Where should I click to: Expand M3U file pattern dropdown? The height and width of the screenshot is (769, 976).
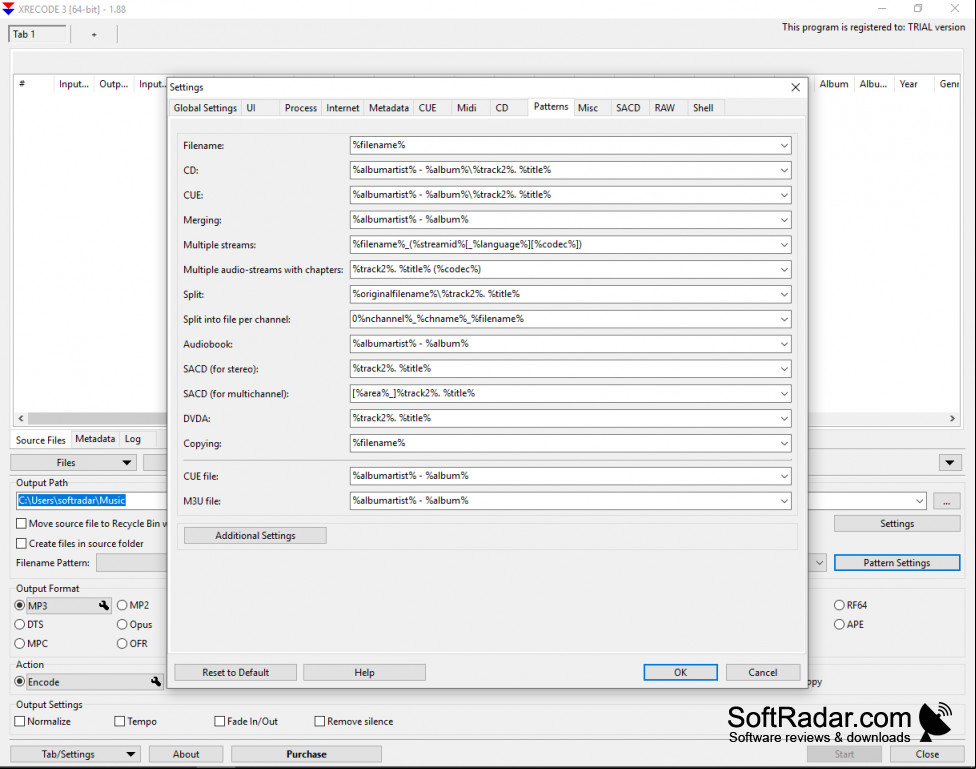pos(784,501)
